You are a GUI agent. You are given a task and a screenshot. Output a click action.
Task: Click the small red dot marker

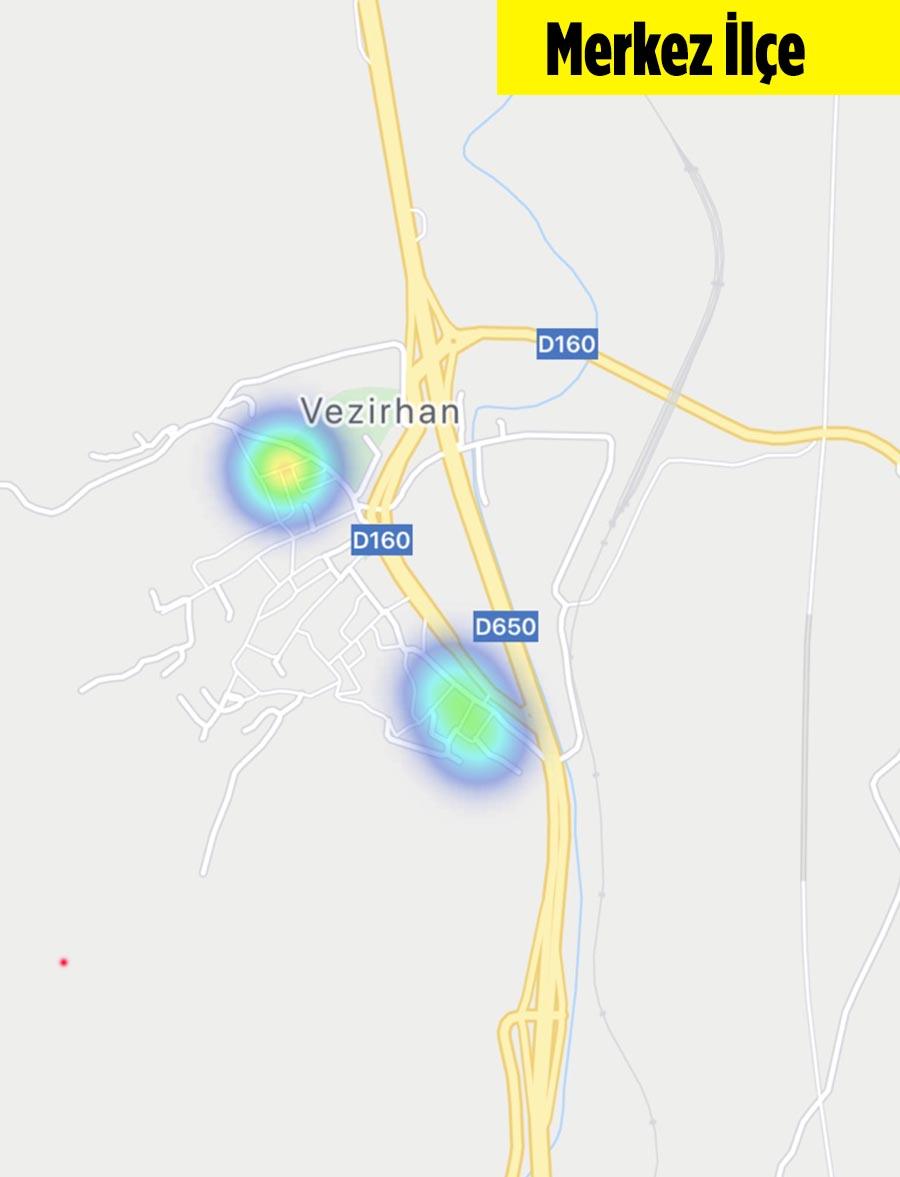click(64, 962)
